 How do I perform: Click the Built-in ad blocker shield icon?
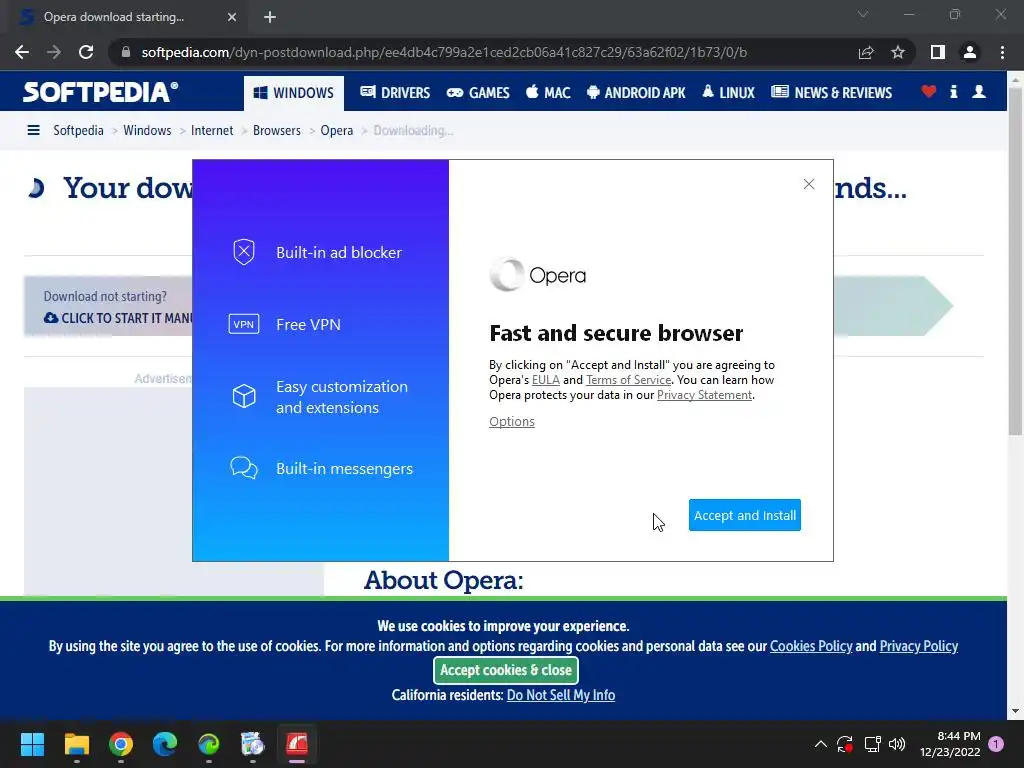tap(244, 252)
